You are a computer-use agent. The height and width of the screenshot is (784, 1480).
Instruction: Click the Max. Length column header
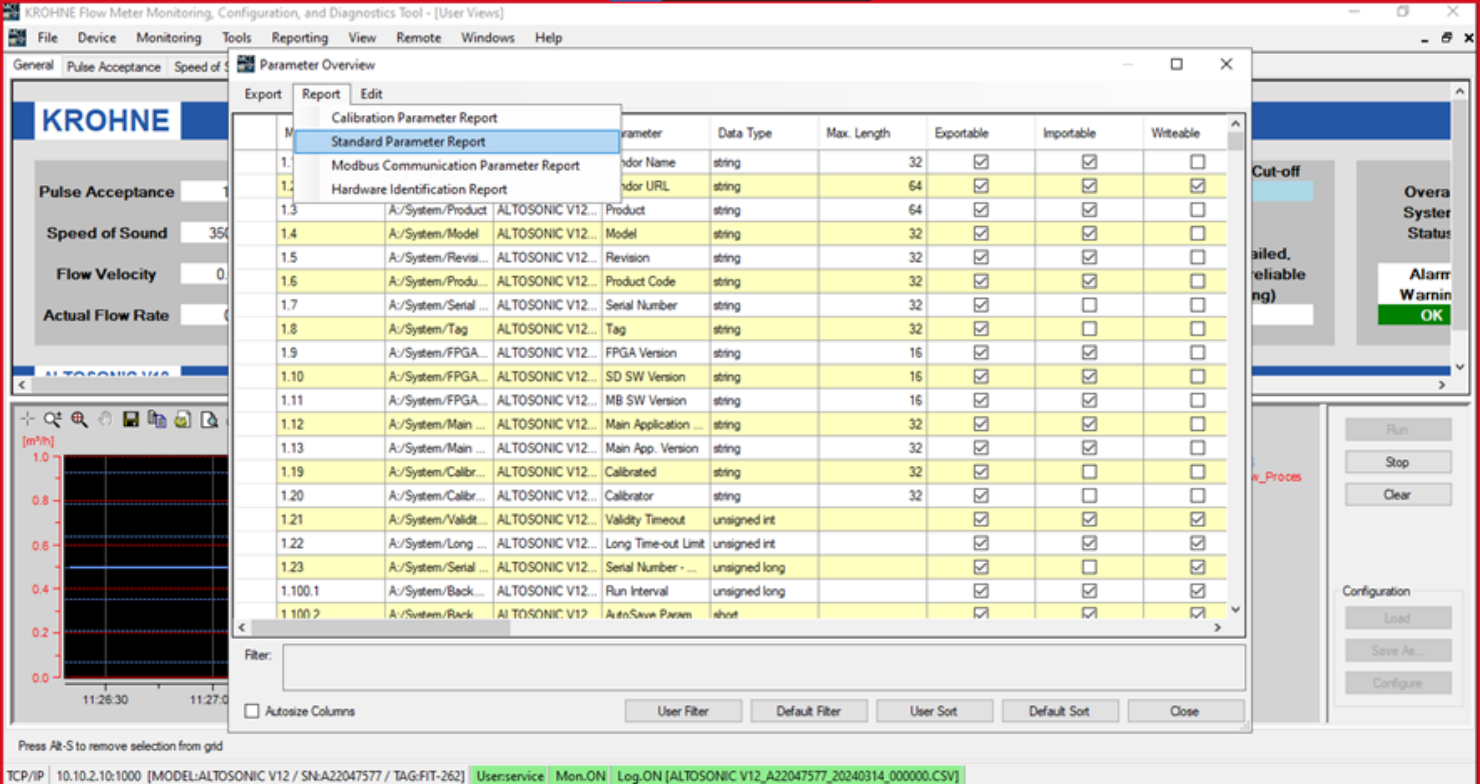click(x=872, y=133)
